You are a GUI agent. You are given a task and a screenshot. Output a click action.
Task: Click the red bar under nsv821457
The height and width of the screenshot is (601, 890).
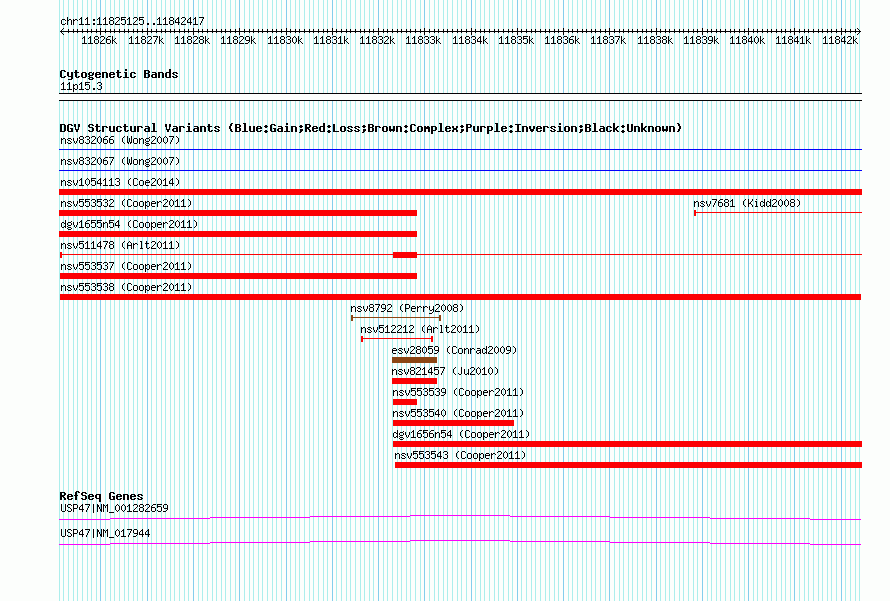pyautogui.click(x=414, y=381)
